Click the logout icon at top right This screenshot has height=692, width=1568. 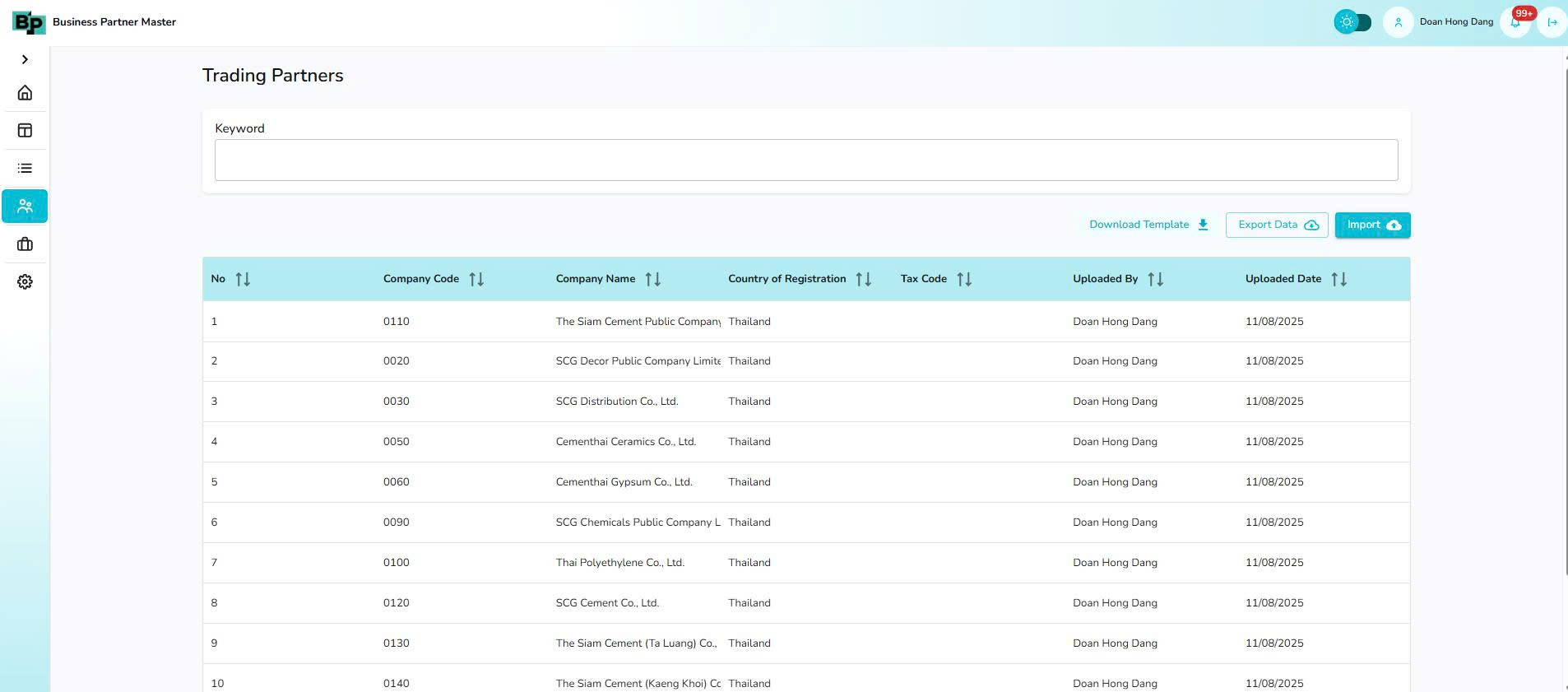click(1552, 22)
